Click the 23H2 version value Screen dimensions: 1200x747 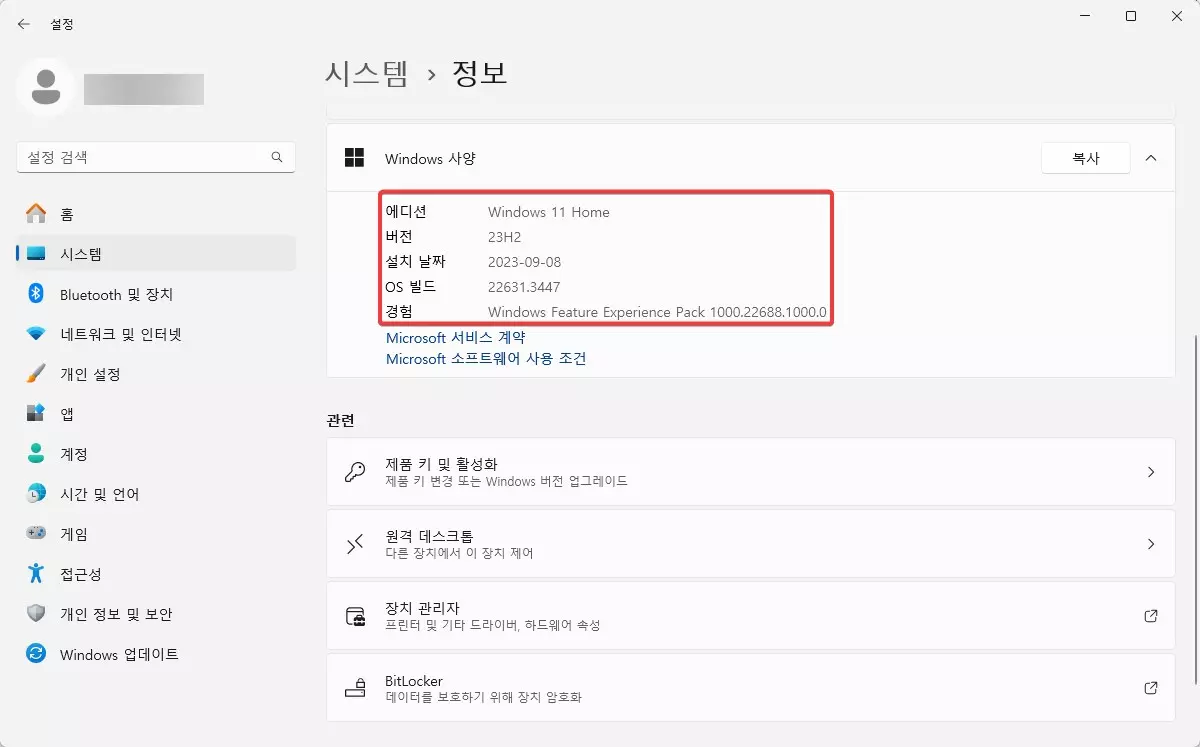click(505, 237)
